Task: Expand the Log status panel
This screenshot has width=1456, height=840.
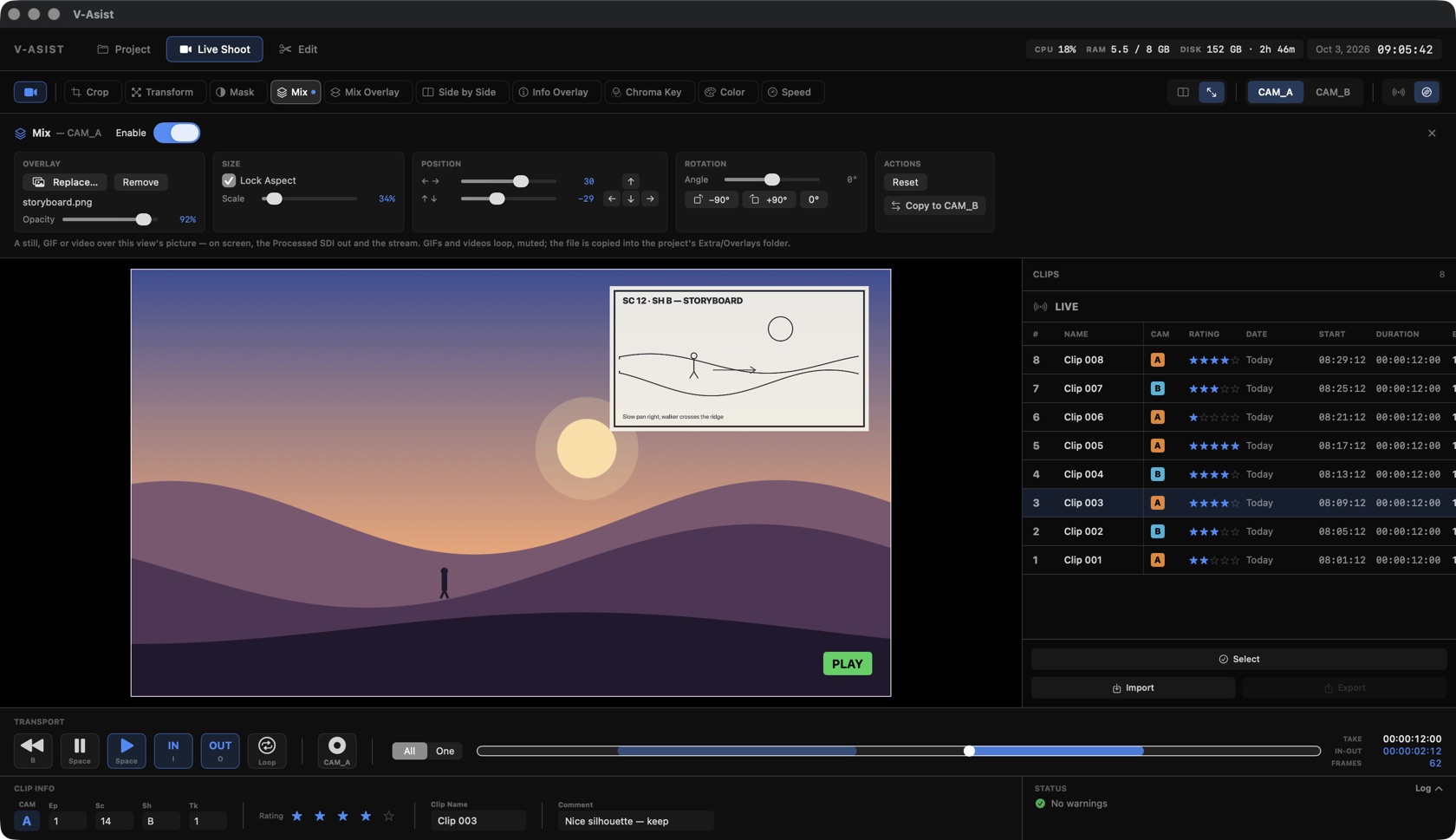Action: 1428,788
